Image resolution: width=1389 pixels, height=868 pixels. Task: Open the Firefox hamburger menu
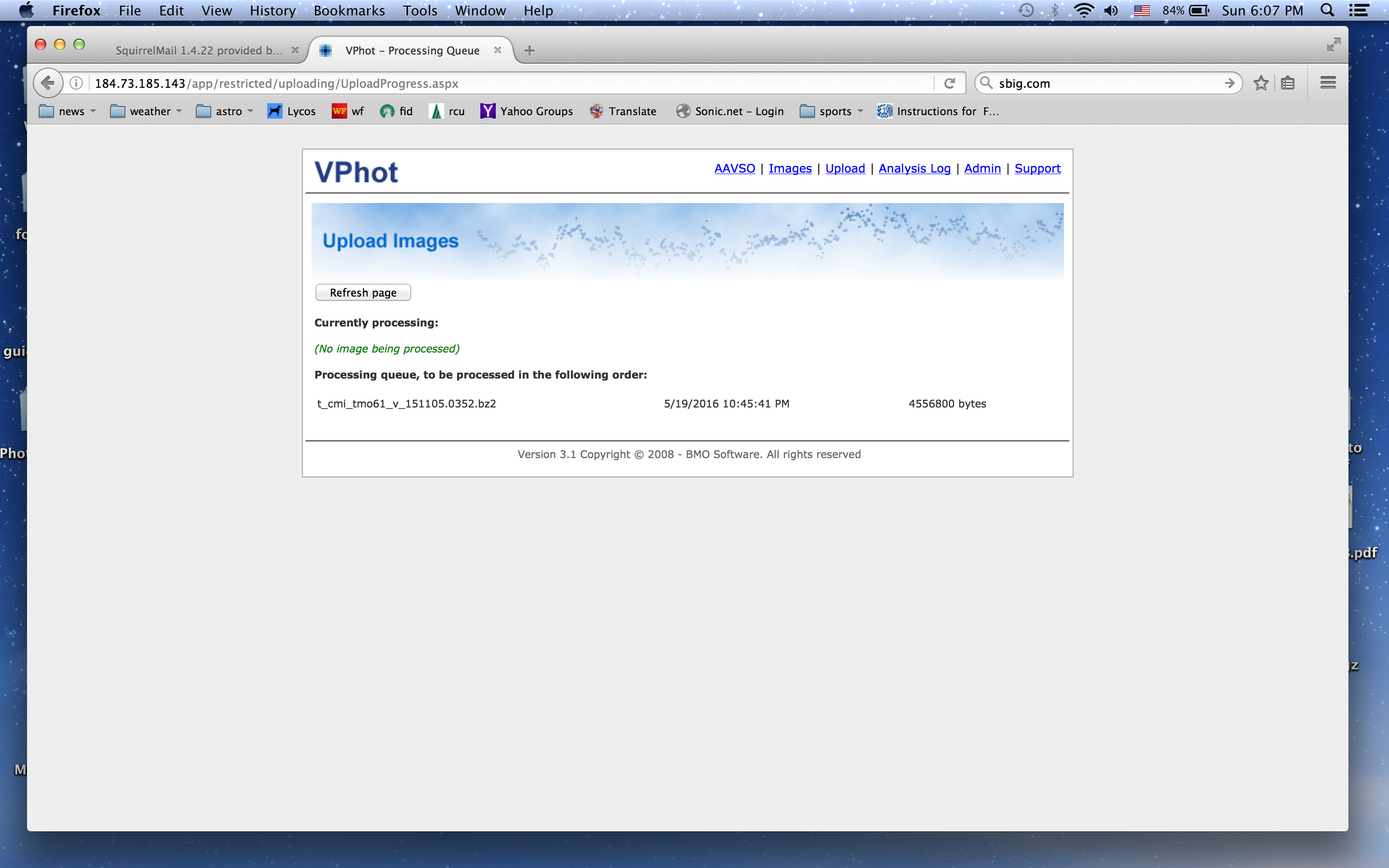click(1328, 83)
